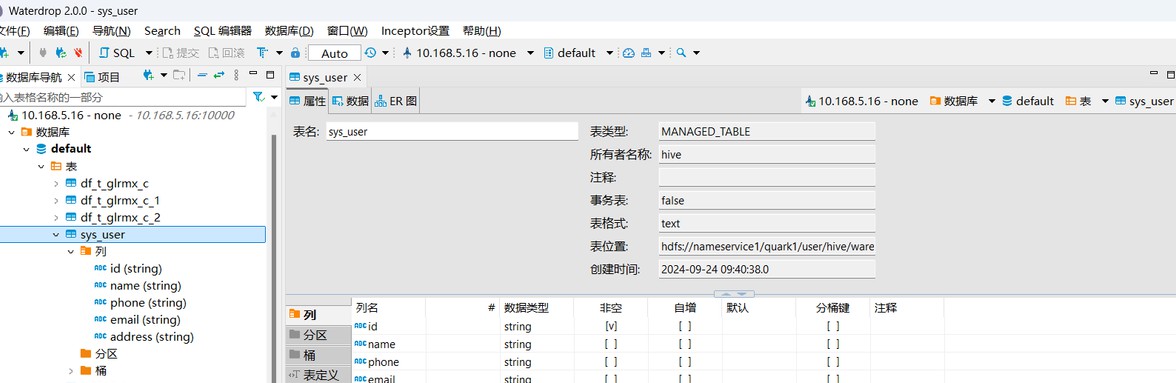Click the table name filter input field
Viewport: 1176px width, 383px height.
pos(123,97)
